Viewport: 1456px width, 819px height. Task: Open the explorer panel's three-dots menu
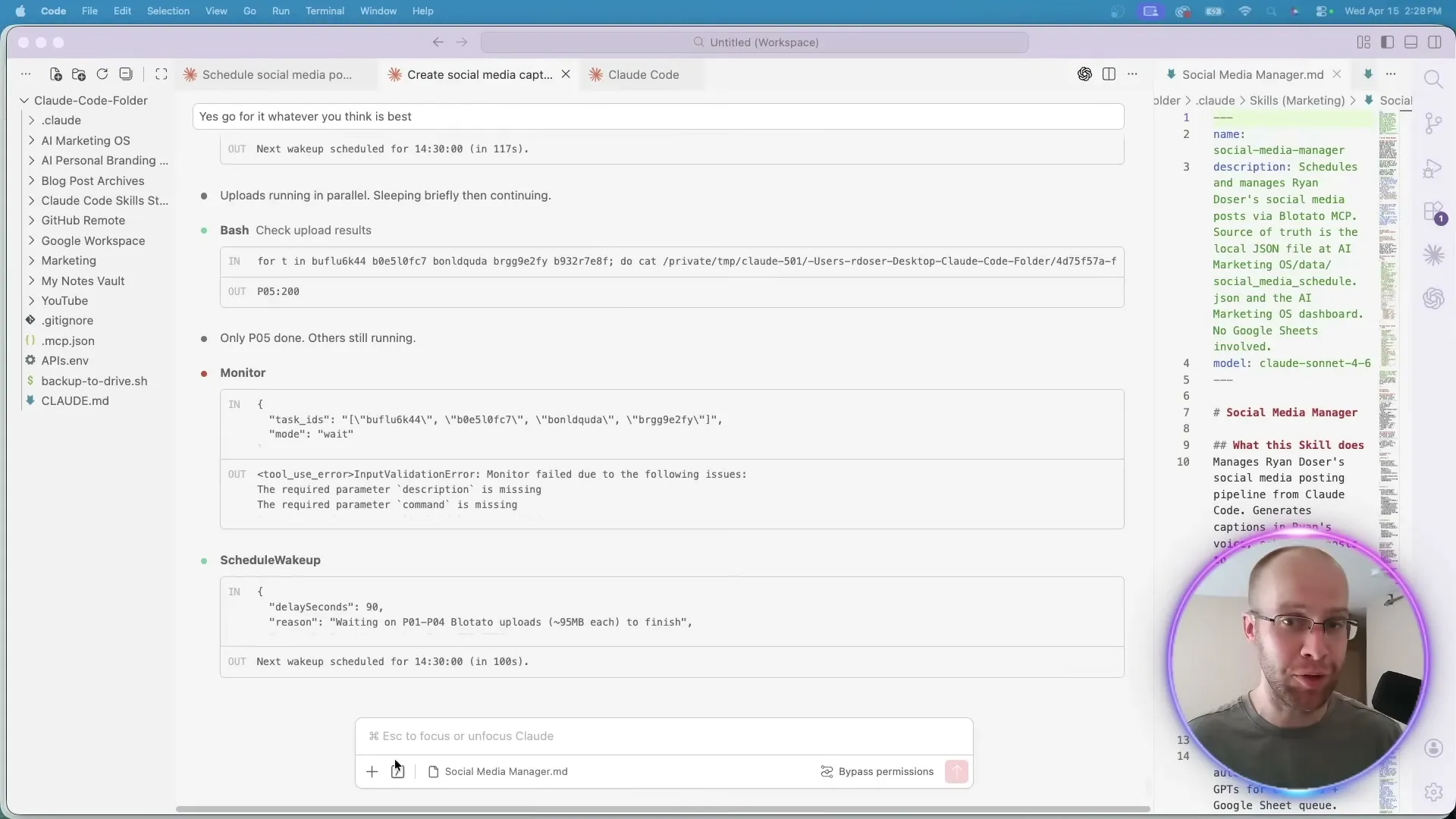[26, 74]
